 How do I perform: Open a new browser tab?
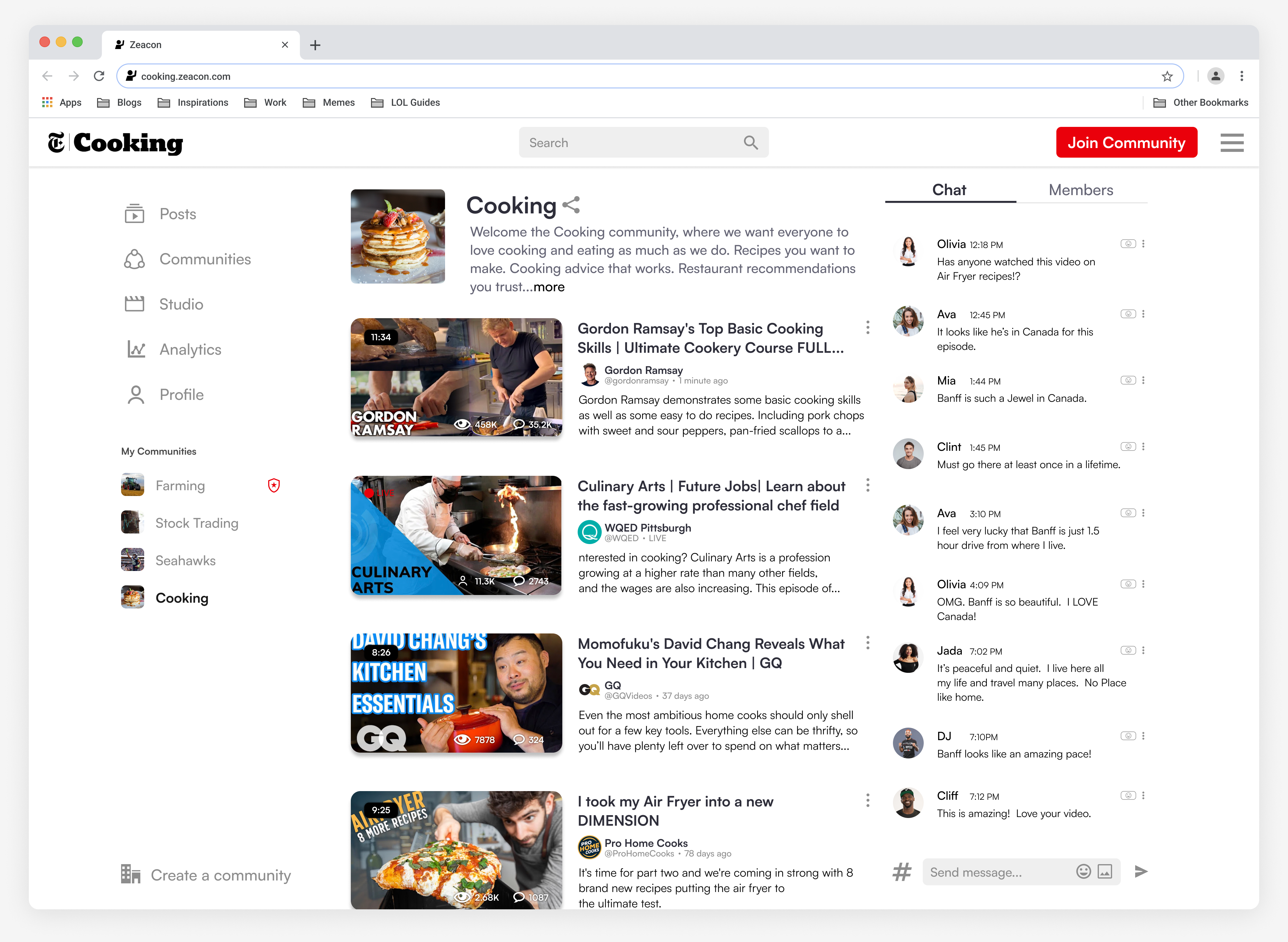tap(315, 45)
